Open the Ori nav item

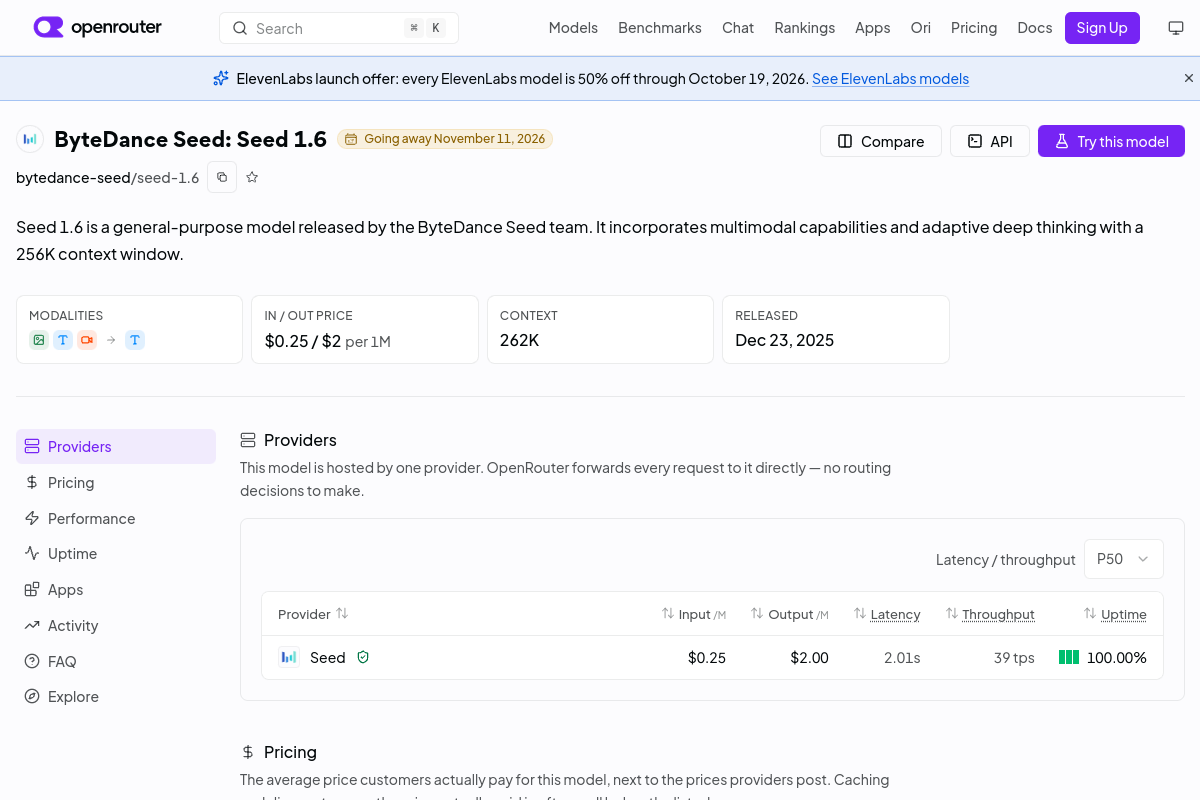(x=920, y=28)
